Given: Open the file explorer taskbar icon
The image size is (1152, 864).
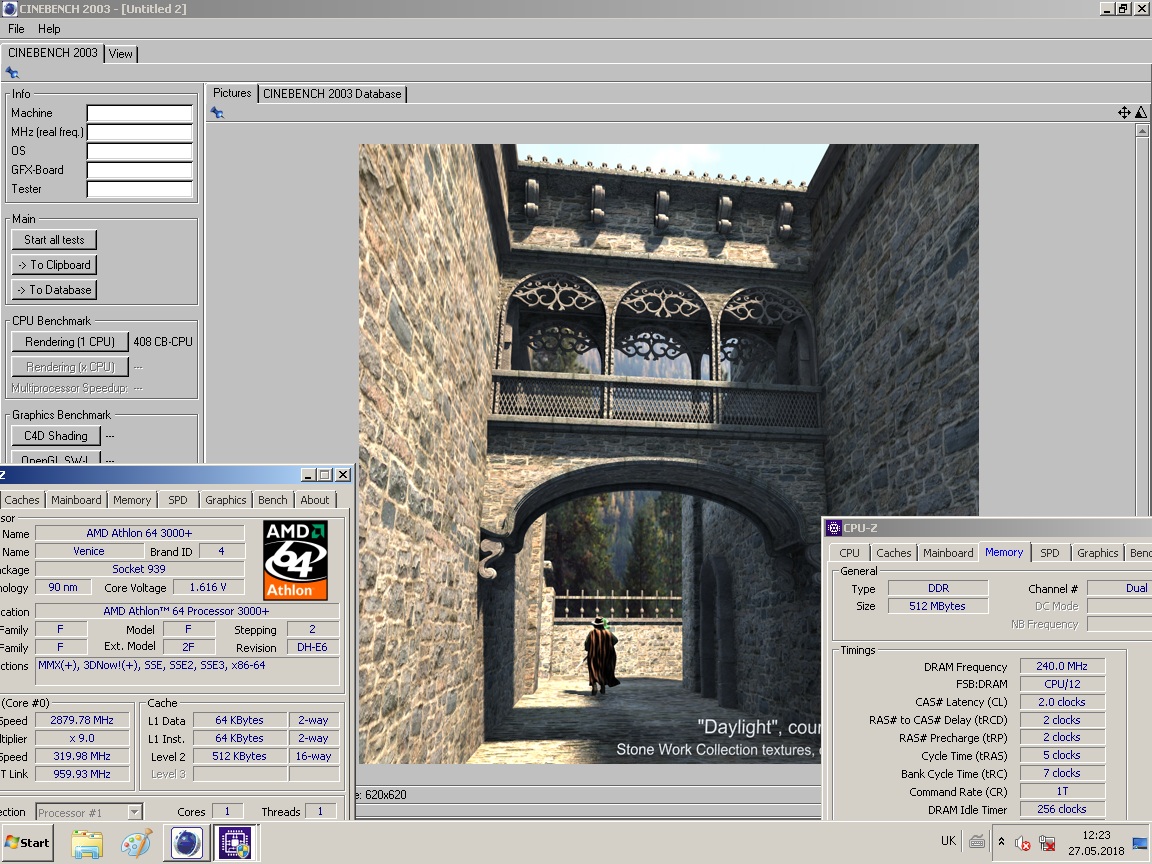Looking at the screenshot, I should [x=87, y=843].
